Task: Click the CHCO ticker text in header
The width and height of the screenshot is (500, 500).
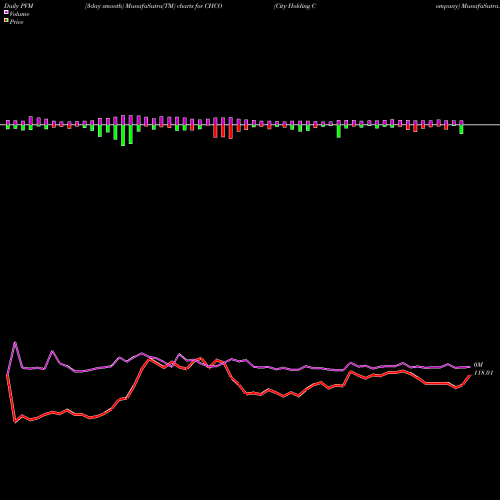Action: coord(213,6)
